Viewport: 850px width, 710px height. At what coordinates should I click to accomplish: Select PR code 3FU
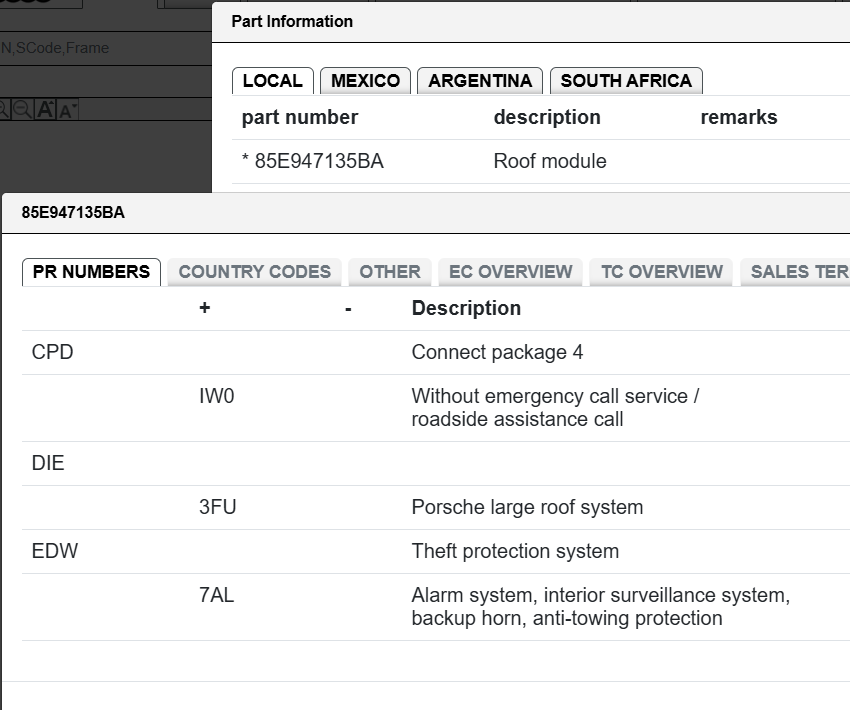tap(217, 507)
